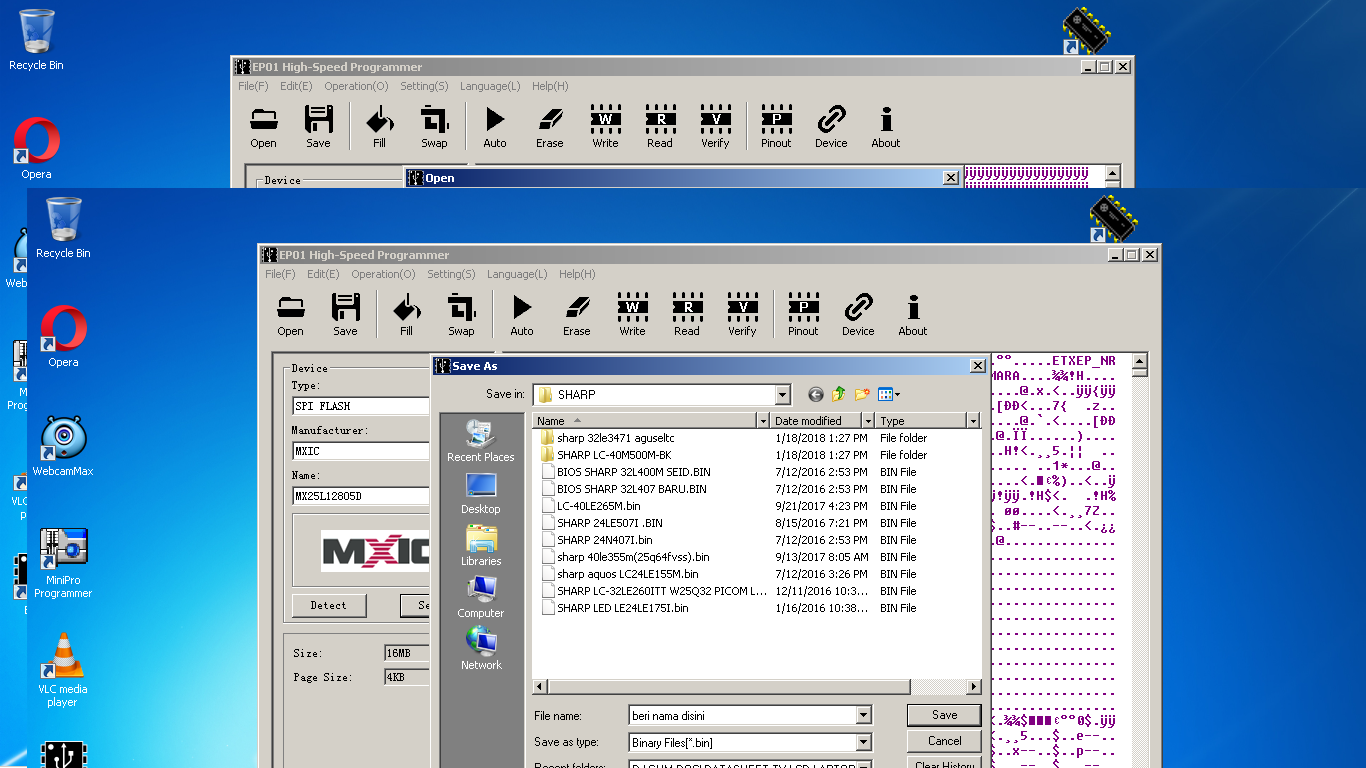Expand Save as type Binary Files dropdown

864,743
